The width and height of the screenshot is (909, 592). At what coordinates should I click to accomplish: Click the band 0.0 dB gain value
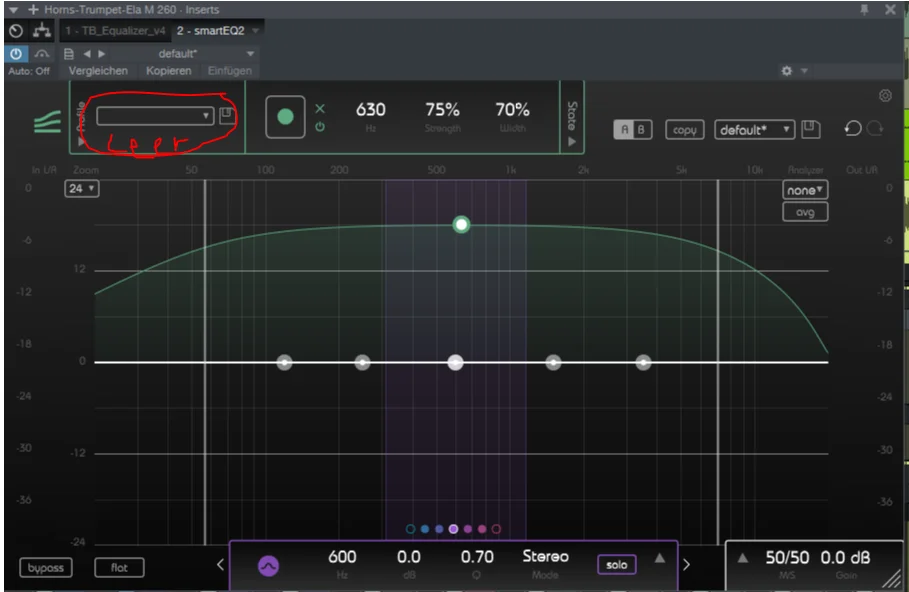[x=409, y=557]
